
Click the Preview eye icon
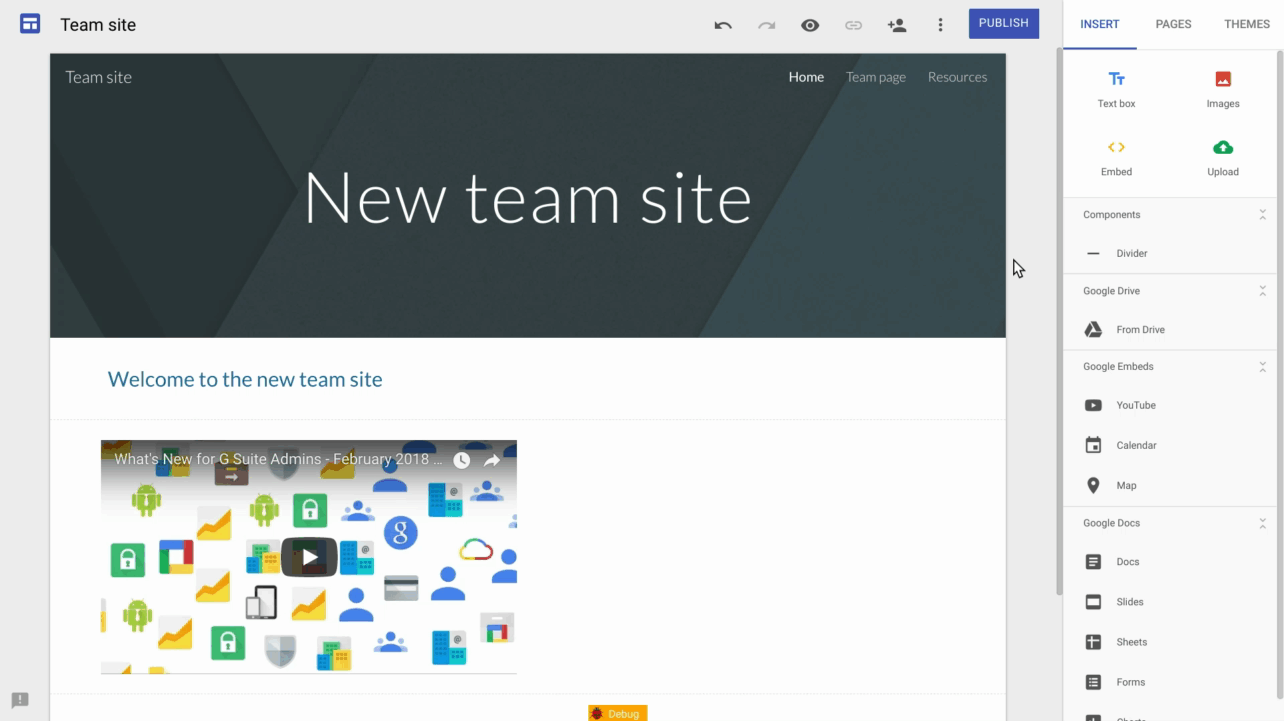[810, 24]
